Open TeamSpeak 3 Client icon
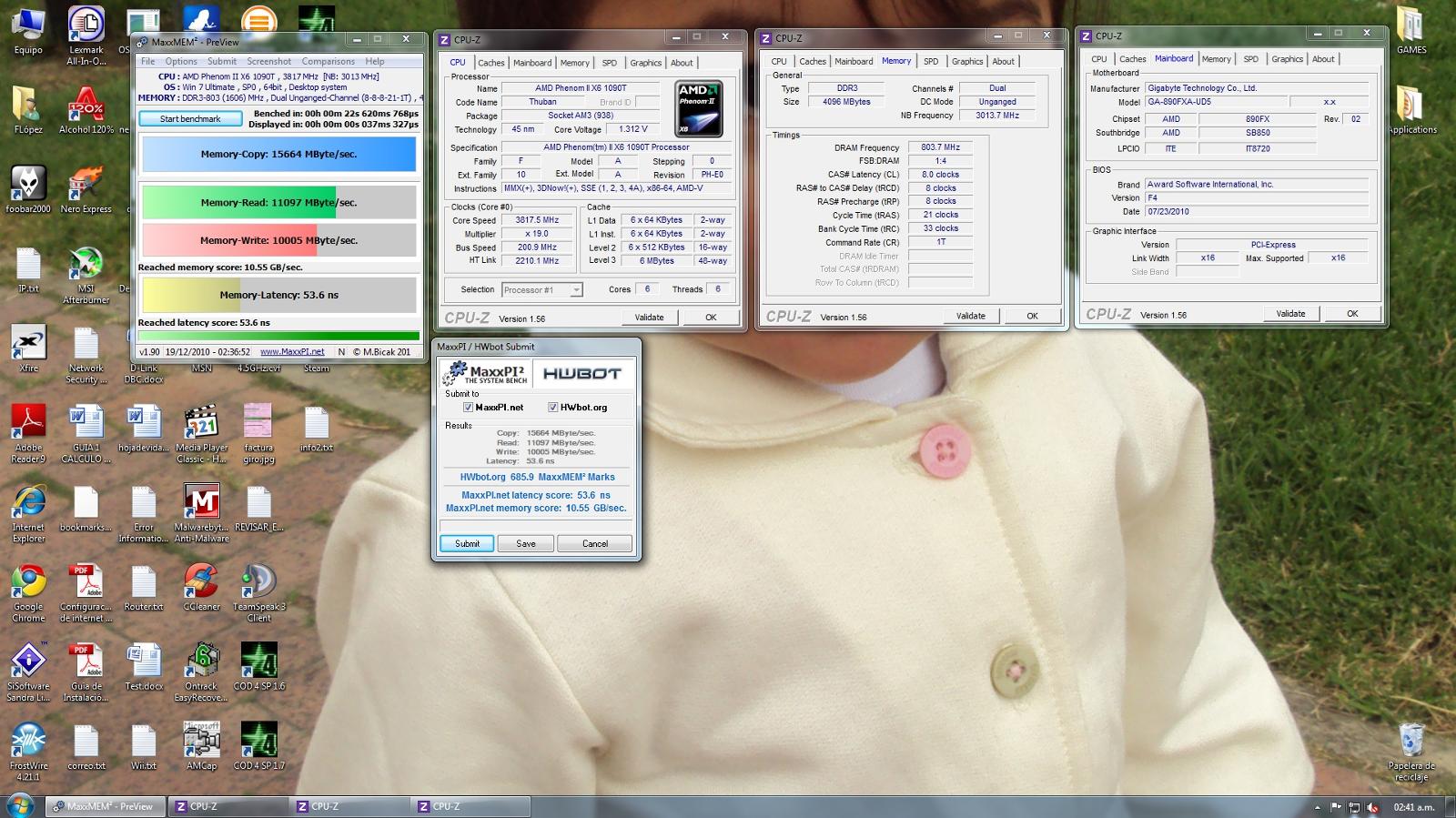 point(258,593)
